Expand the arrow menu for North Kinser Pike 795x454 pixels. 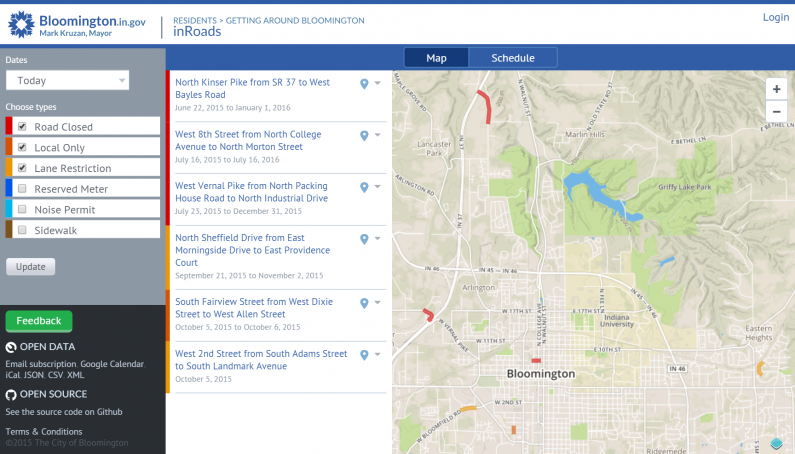coord(378,84)
